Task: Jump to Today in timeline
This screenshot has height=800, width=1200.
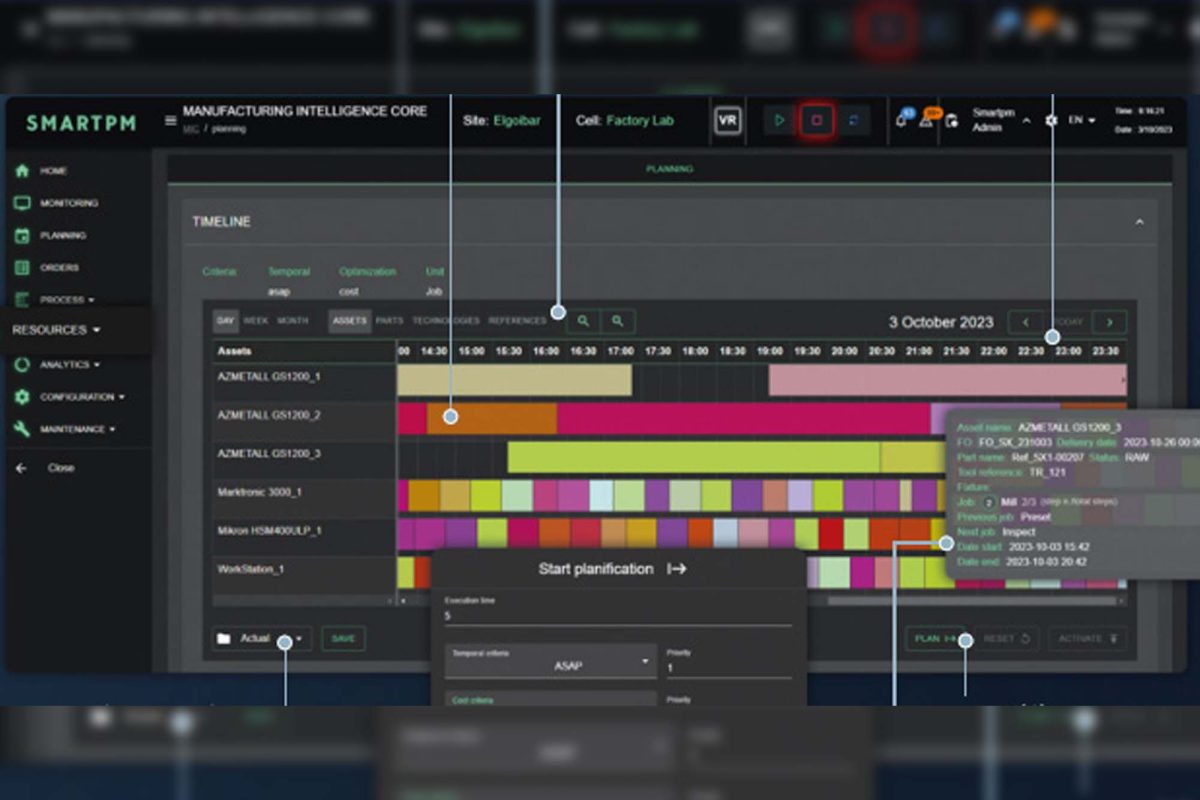Action: pyautogui.click(x=1067, y=322)
